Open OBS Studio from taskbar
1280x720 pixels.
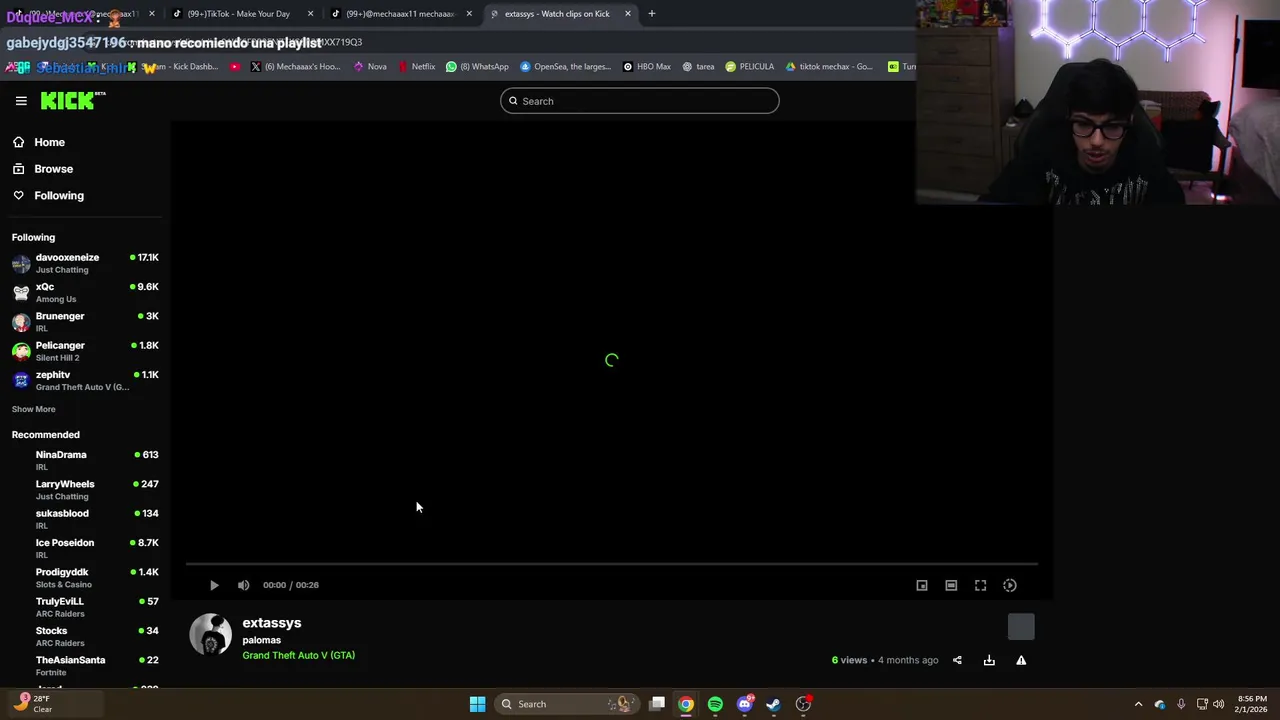(x=803, y=704)
